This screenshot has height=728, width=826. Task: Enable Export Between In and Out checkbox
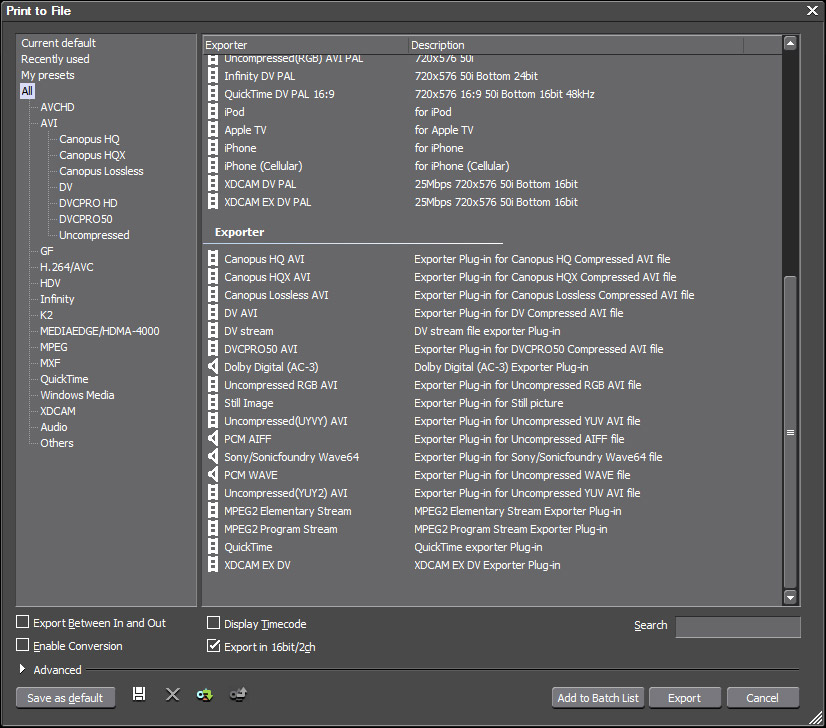[x=23, y=622]
